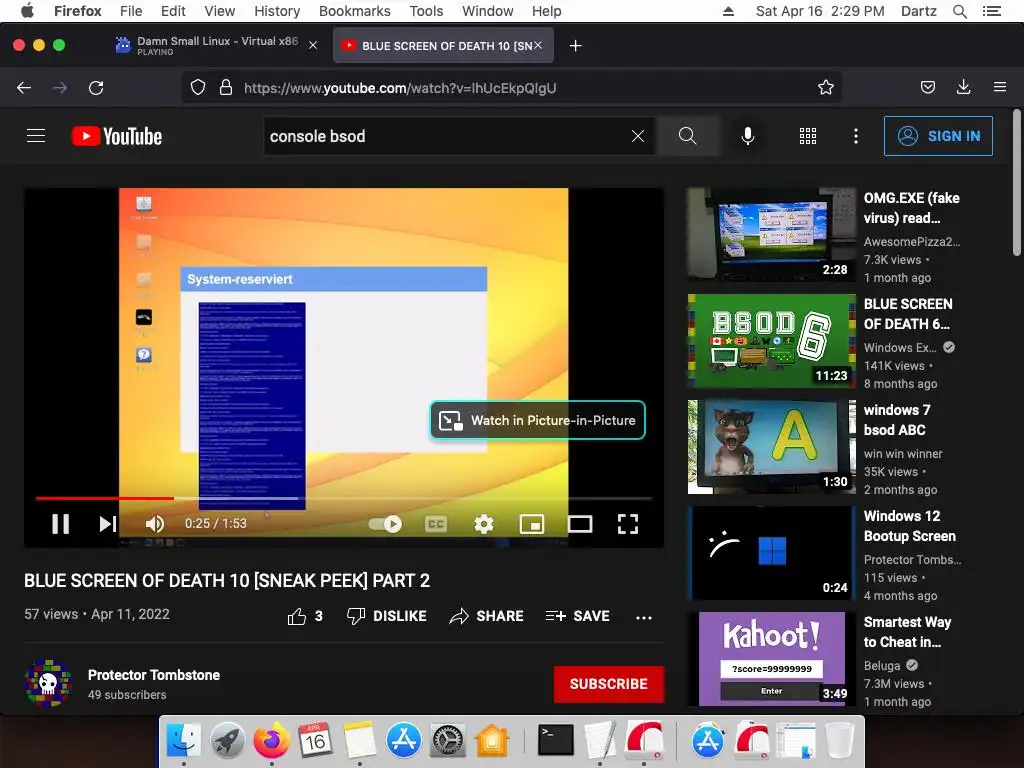Open a new tab
1024x768 pixels.
coord(575,46)
